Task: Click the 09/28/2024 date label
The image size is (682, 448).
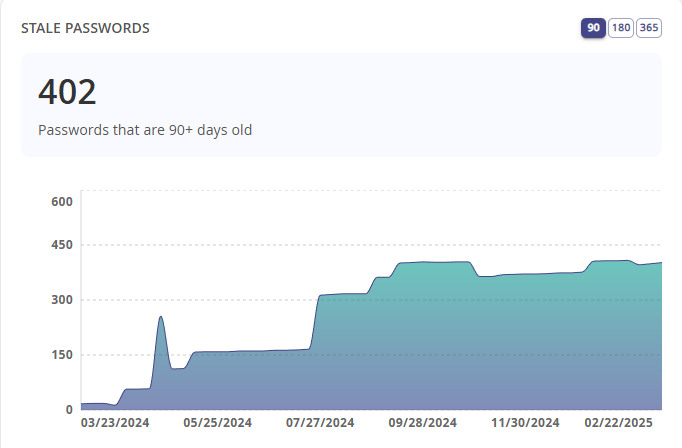Action: pos(423,423)
